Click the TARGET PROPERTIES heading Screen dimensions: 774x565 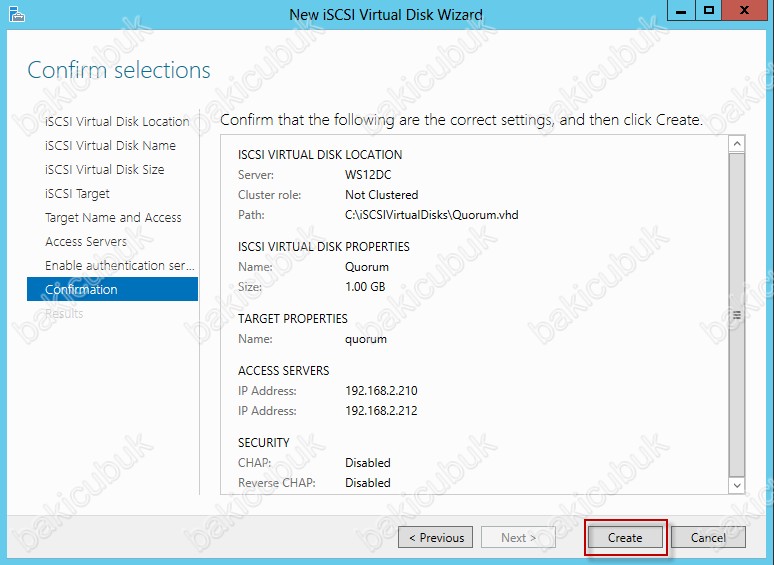click(293, 319)
